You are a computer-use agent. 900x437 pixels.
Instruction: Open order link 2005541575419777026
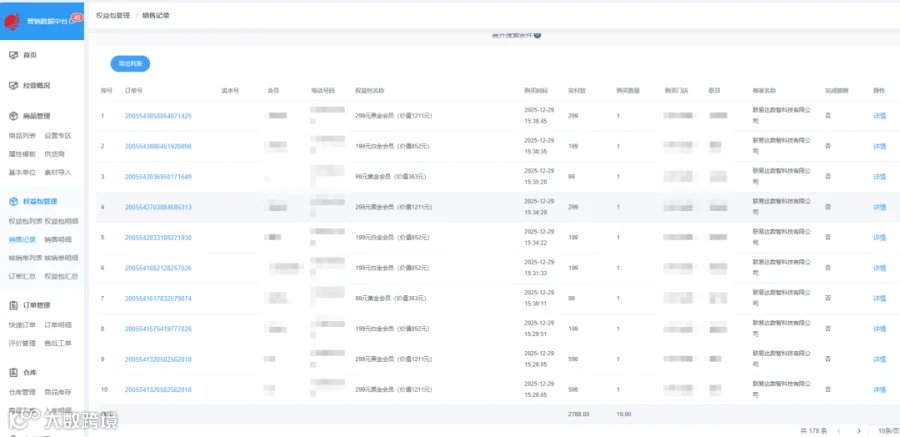[x=158, y=329]
